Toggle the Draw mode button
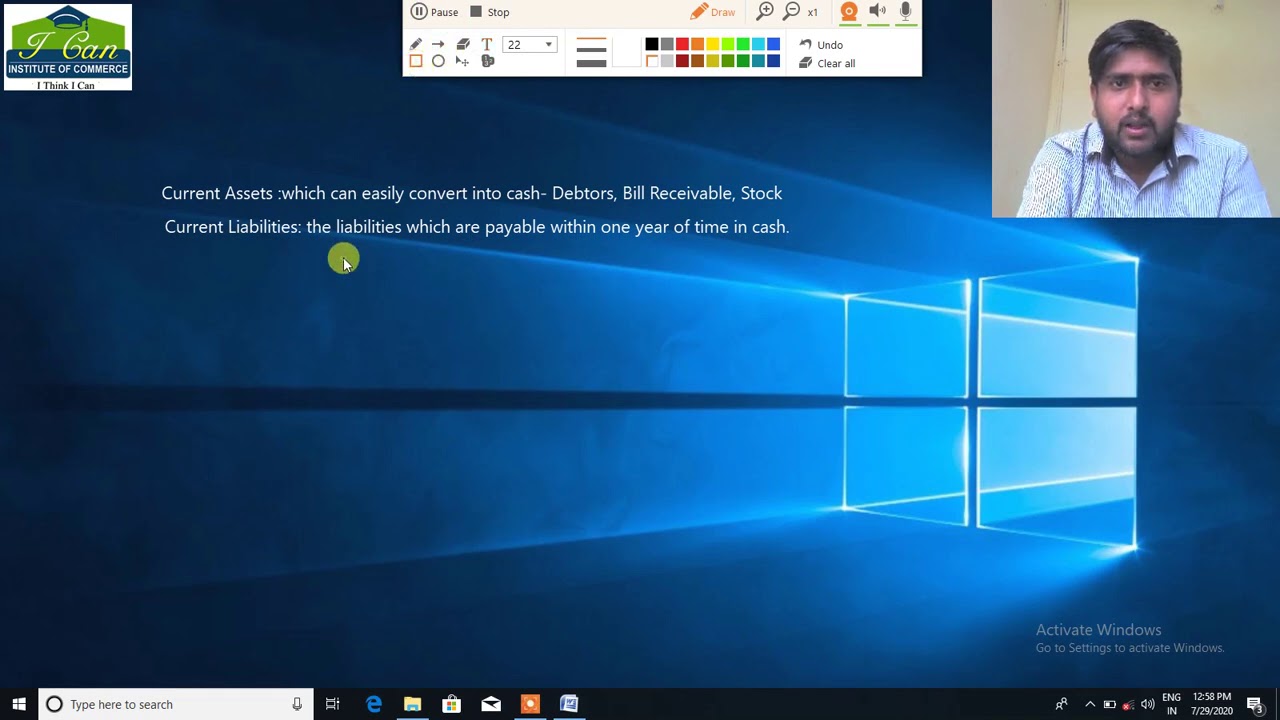1280x720 pixels. click(712, 12)
